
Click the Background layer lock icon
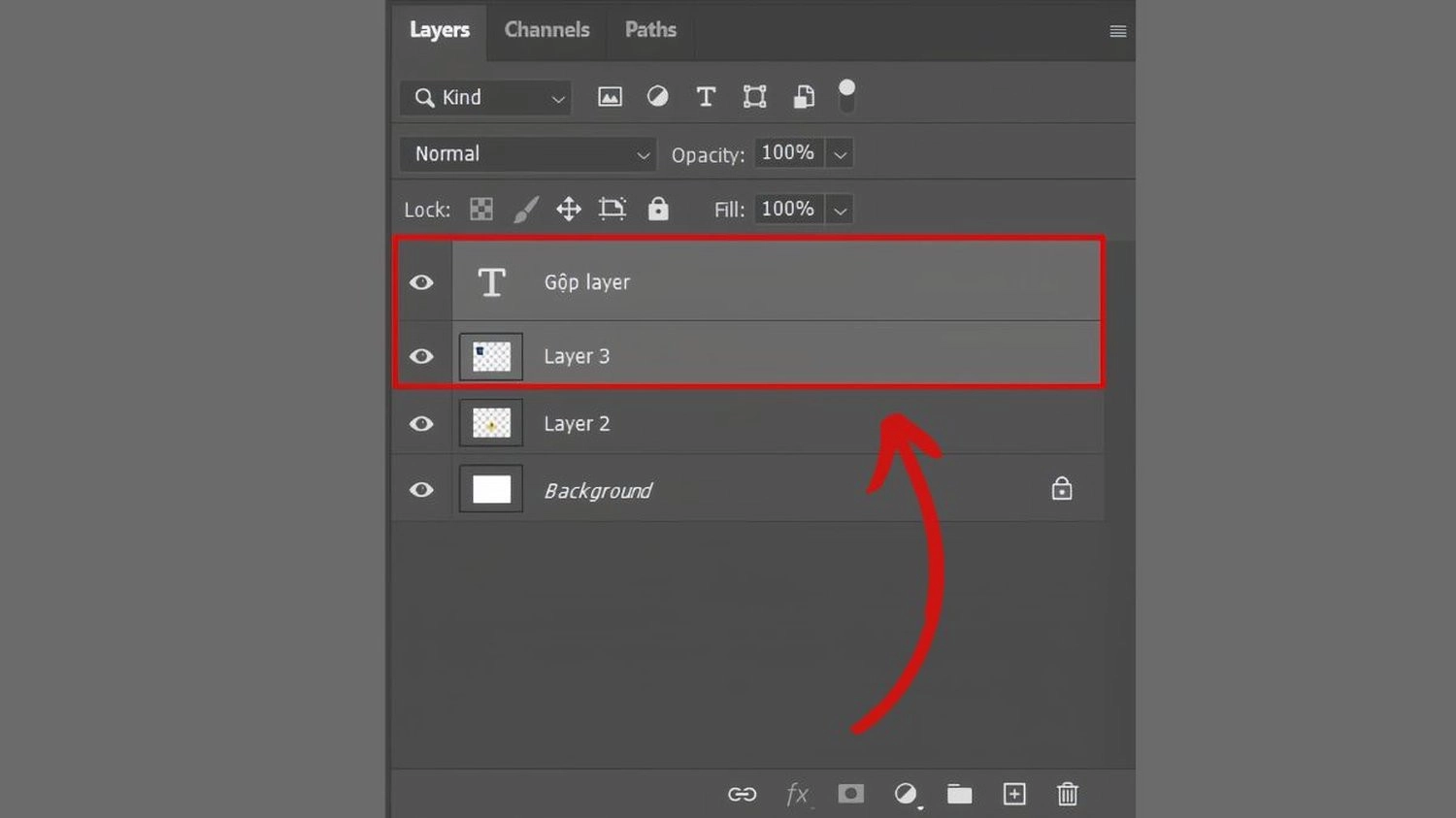pos(1062,488)
